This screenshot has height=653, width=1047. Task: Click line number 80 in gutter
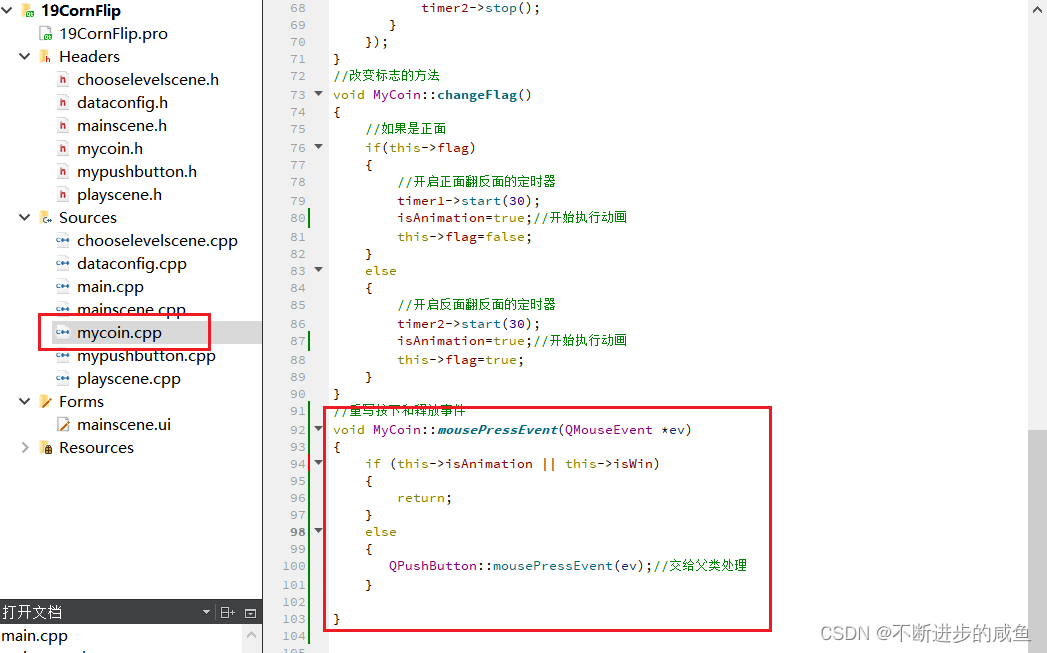pyautogui.click(x=298, y=218)
